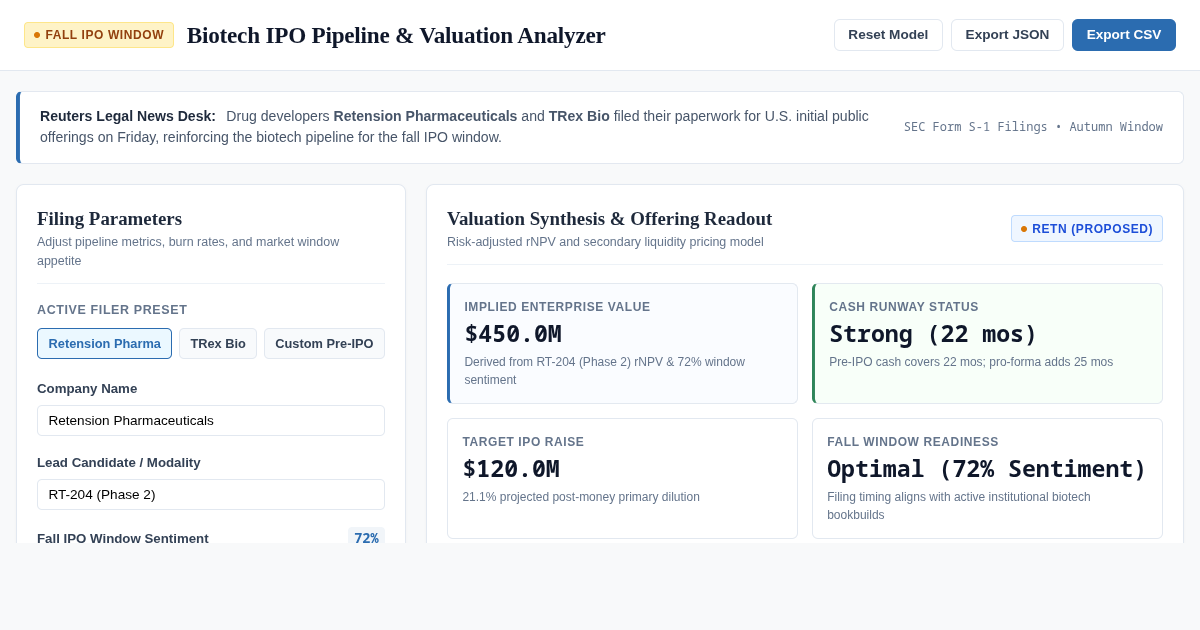The image size is (1200, 630).
Task: Open the Fall Window Readiness card
Action: tap(987, 479)
